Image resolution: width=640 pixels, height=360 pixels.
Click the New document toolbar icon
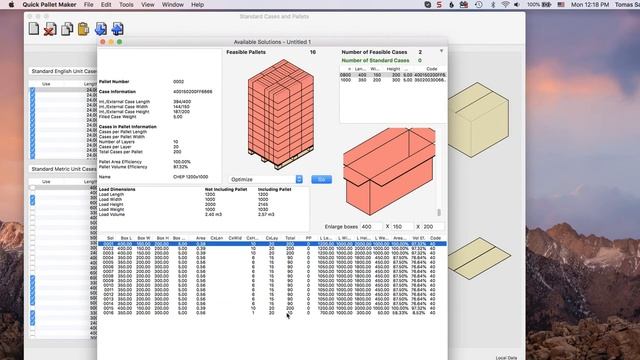(34, 29)
